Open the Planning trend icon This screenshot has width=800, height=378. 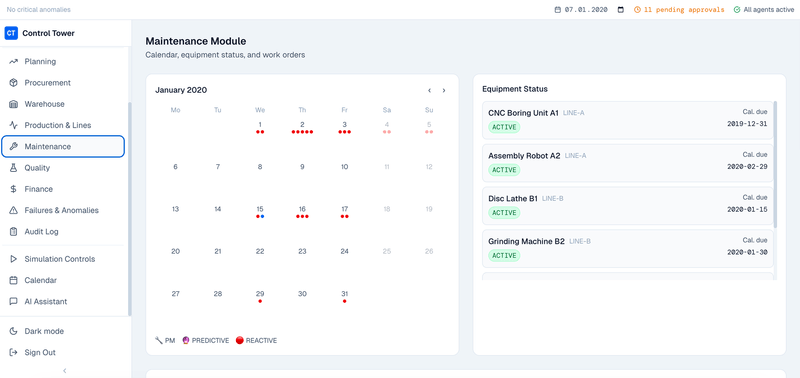point(14,62)
